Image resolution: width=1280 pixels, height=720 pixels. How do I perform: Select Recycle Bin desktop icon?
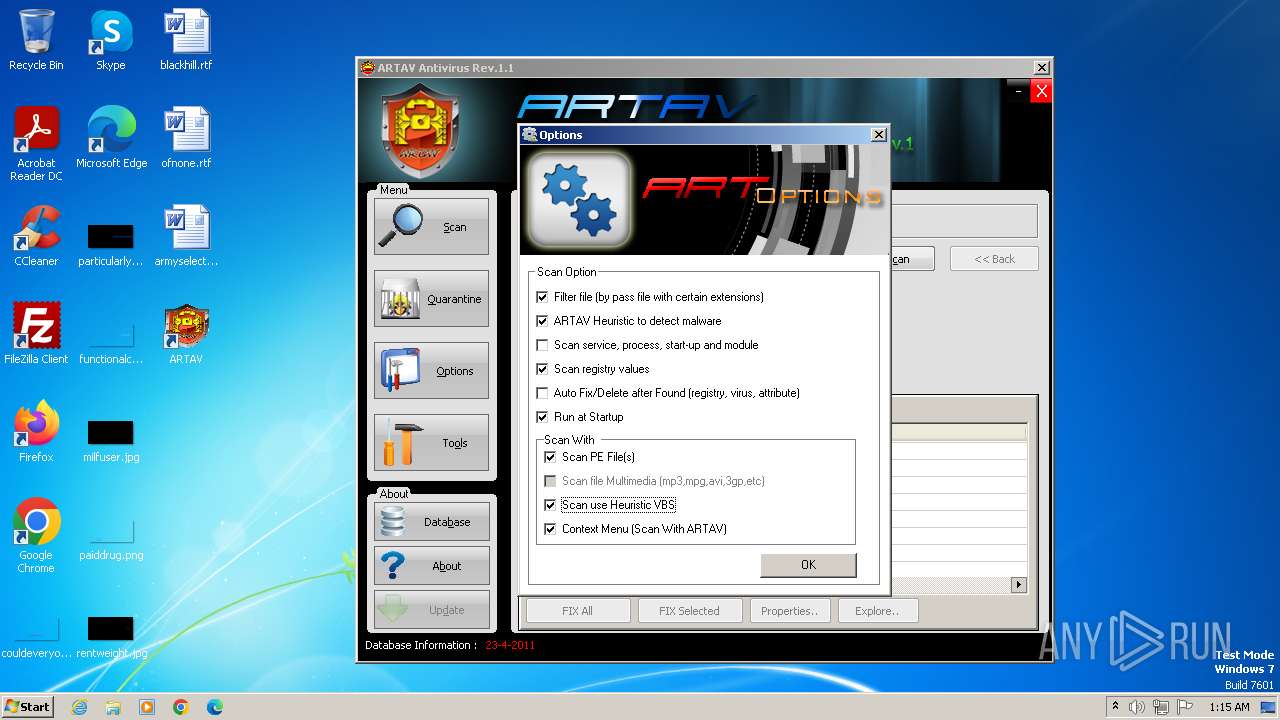click(36, 40)
